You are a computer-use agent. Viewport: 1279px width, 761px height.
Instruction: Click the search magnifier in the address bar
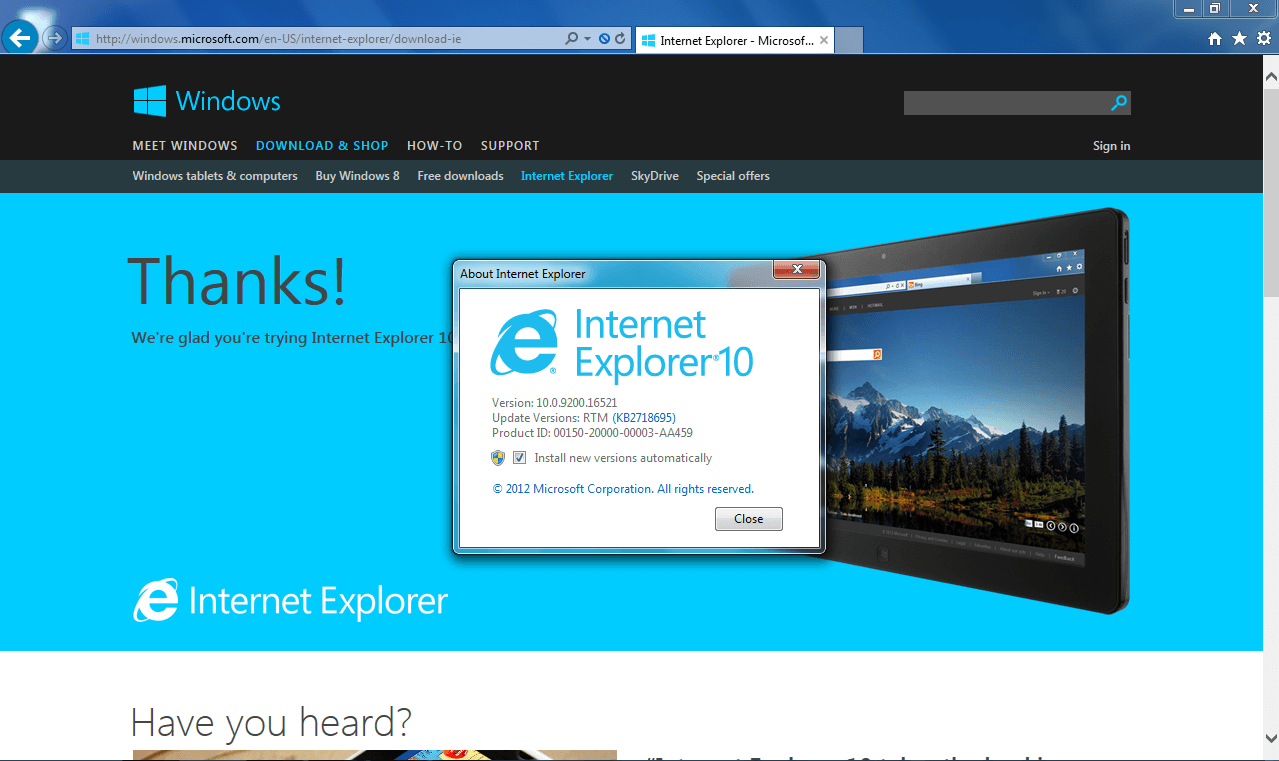(x=571, y=39)
